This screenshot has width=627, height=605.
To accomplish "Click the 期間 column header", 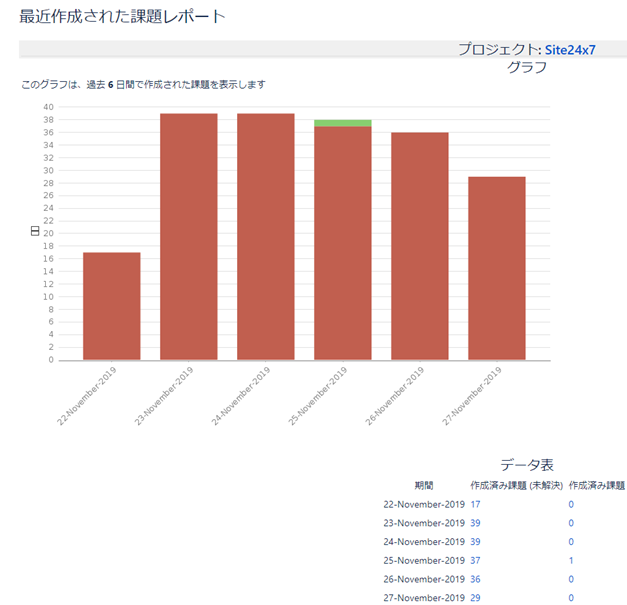I will coord(424,485).
